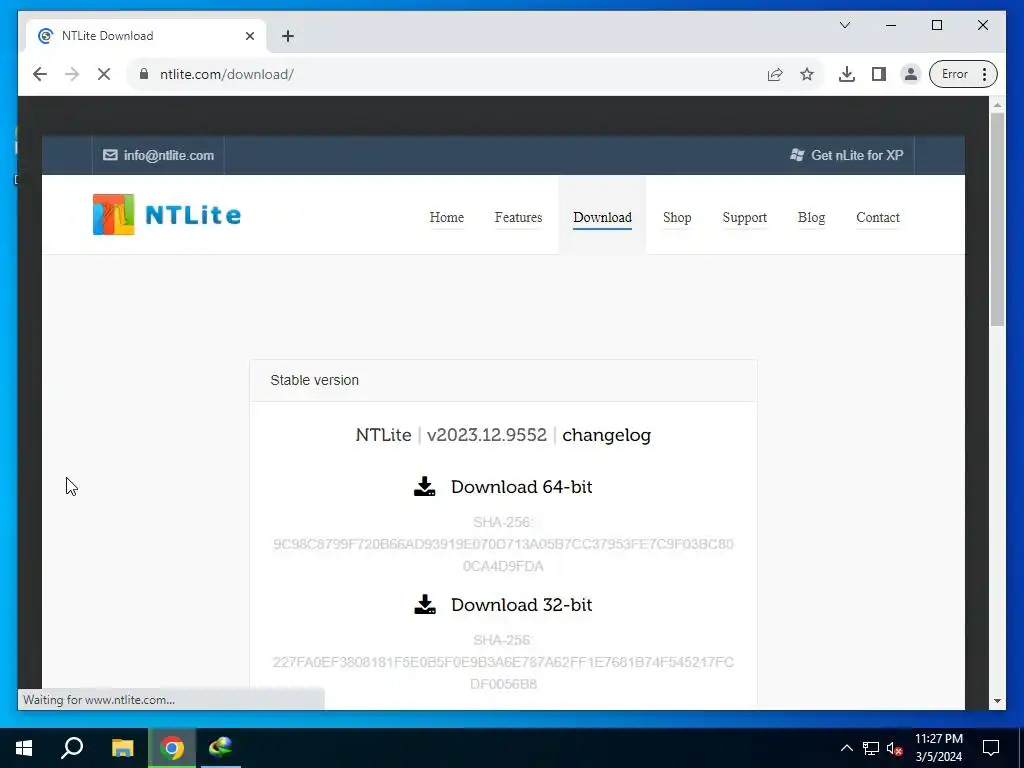Viewport: 1024px width, 768px height.
Task: Click version text v2023.12.9552
Action: click(x=487, y=435)
